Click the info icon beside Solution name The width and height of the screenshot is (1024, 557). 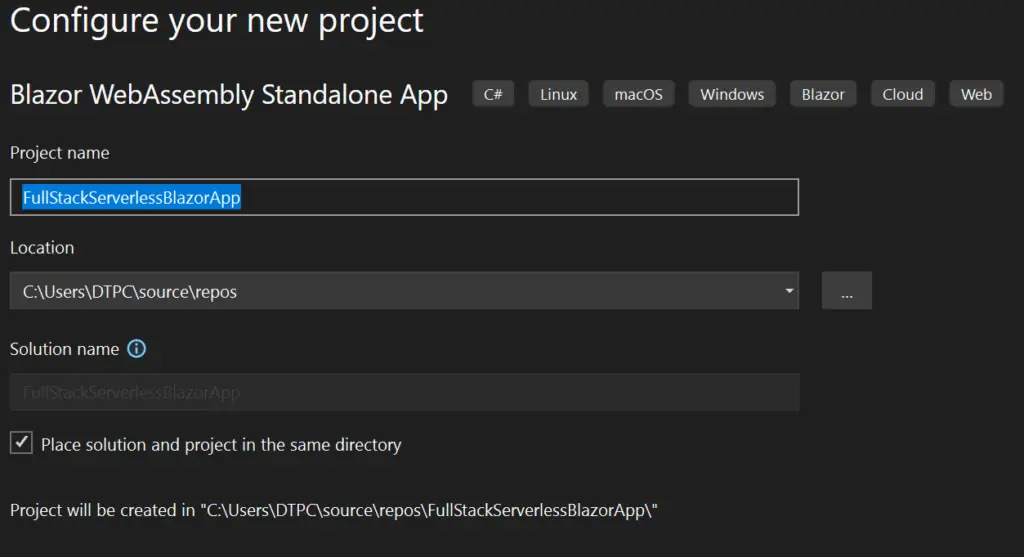[137, 349]
